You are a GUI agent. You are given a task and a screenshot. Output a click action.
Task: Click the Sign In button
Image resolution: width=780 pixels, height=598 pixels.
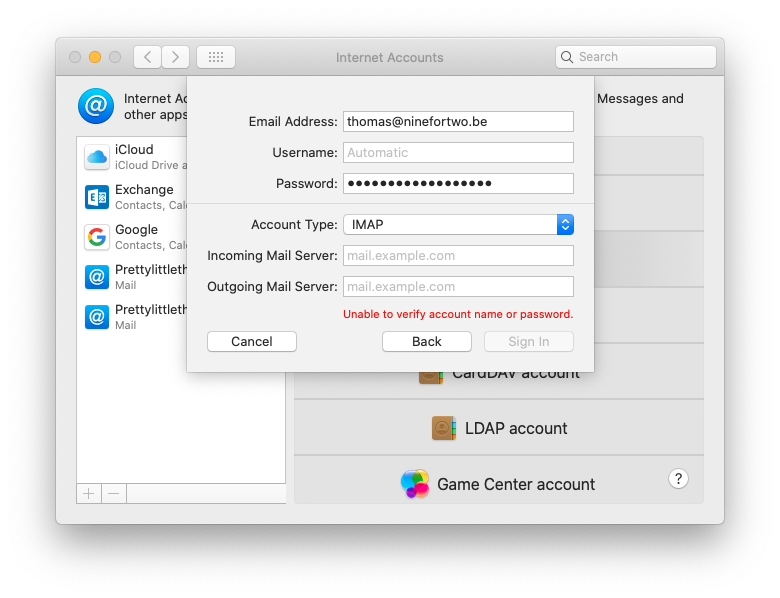click(529, 342)
